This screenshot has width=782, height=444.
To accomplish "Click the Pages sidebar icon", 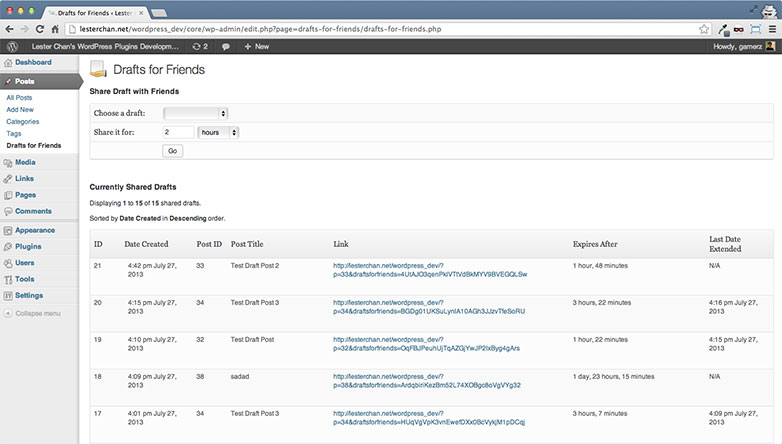I will (x=8, y=195).
